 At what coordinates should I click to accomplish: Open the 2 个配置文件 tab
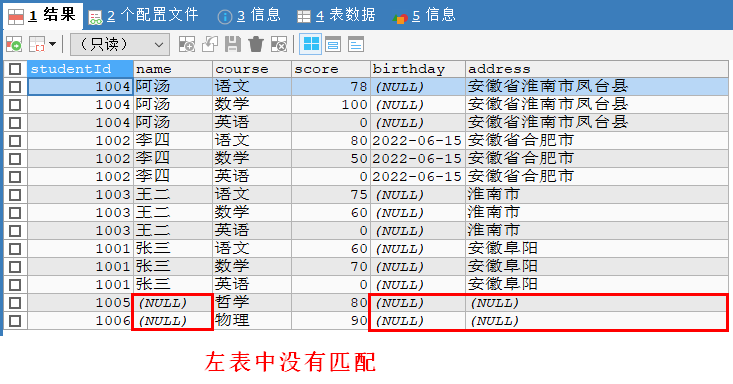click(x=143, y=15)
